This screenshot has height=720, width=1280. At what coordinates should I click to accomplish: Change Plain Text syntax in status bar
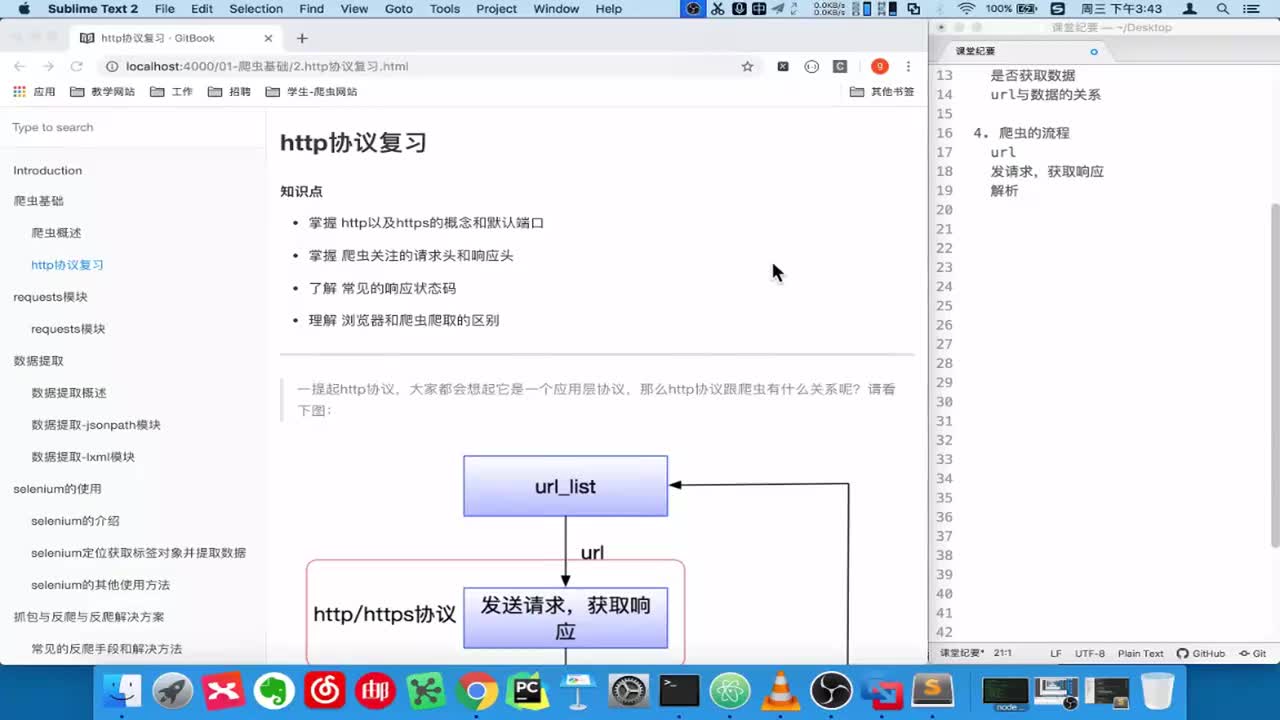[1141, 653]
